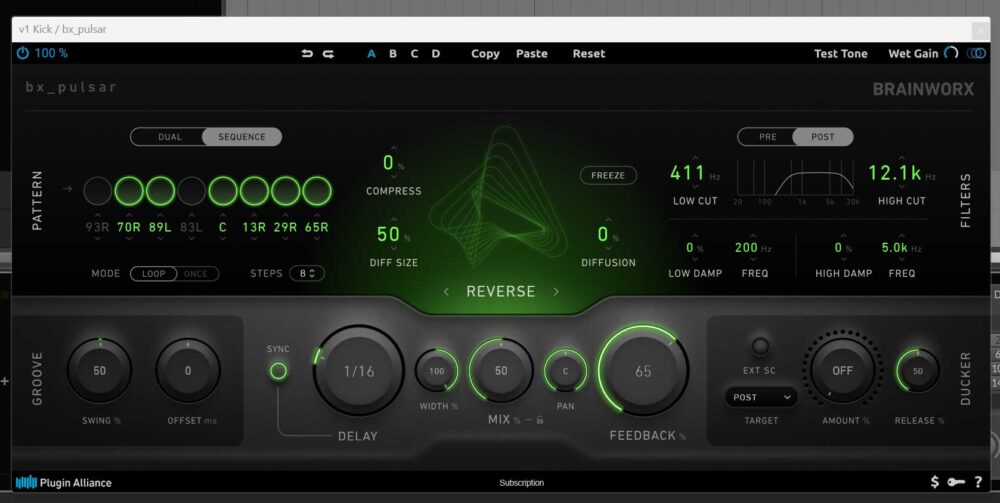Toggle pattern step 13R circle
1000x503 pixels.
(254, 191)
